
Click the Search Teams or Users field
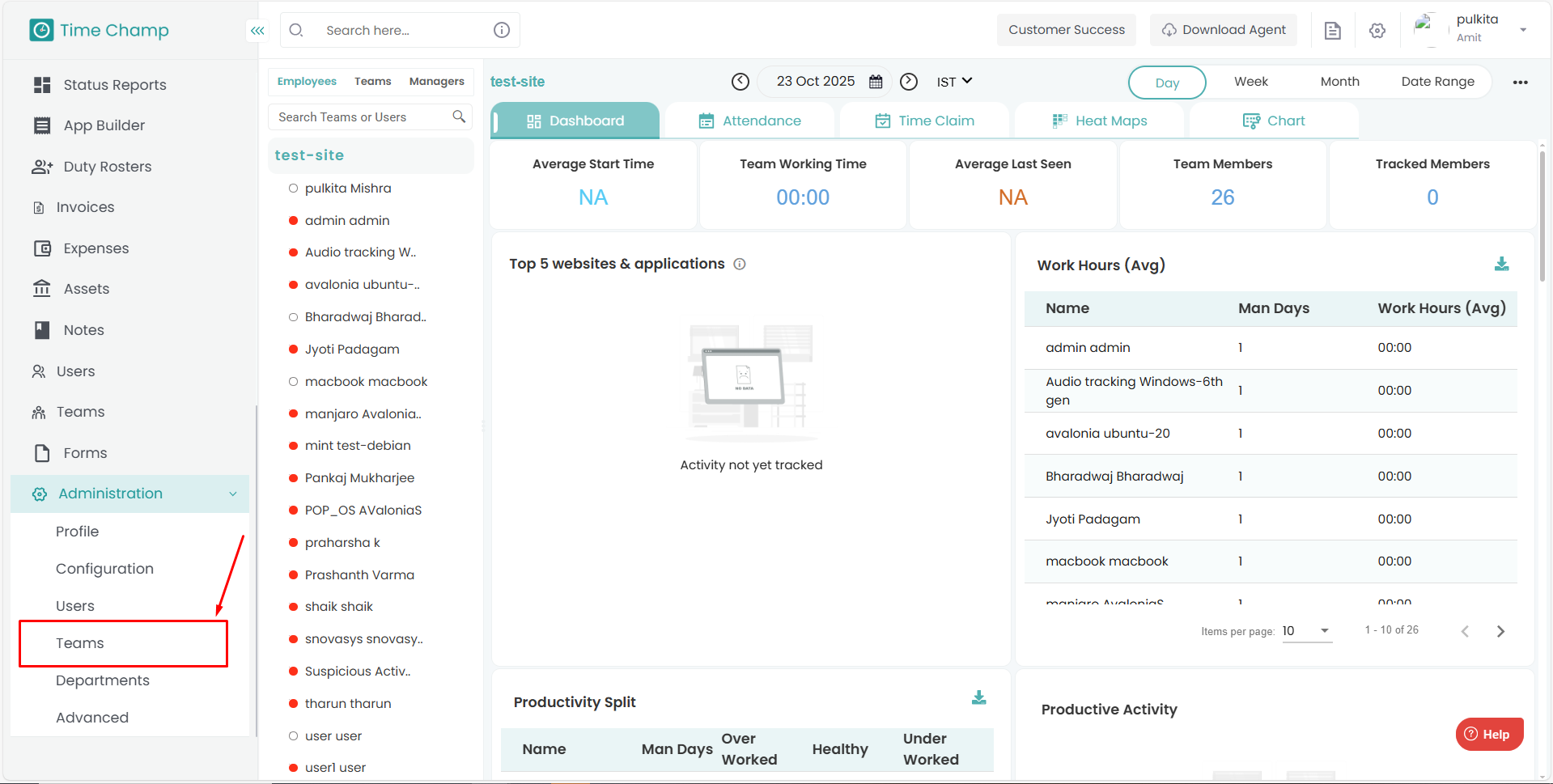point(361,117)
